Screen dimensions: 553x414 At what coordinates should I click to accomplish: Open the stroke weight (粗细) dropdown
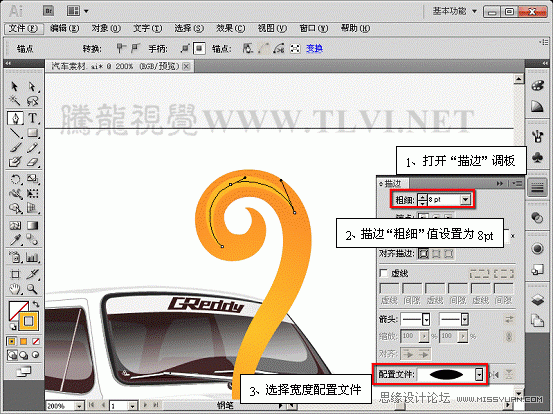point(465,200)
